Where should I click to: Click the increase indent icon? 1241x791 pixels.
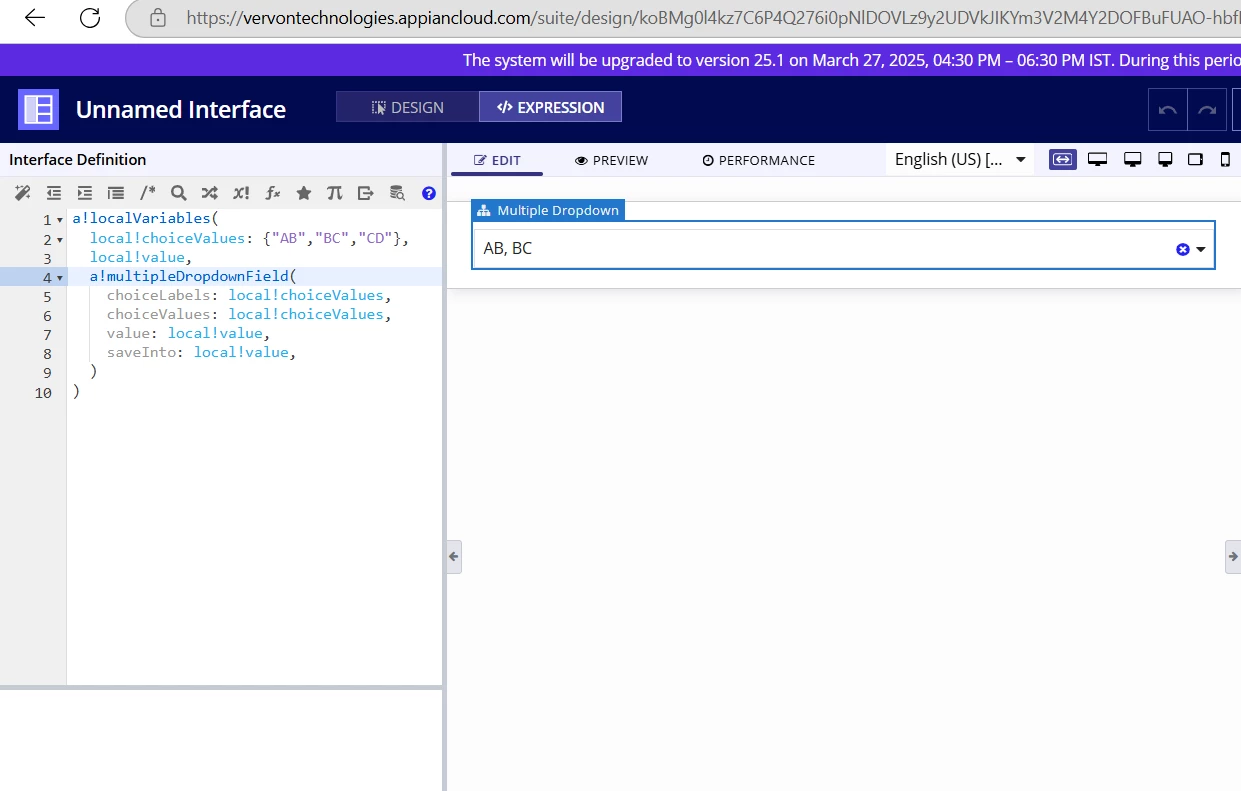click(x=85, y=193)
